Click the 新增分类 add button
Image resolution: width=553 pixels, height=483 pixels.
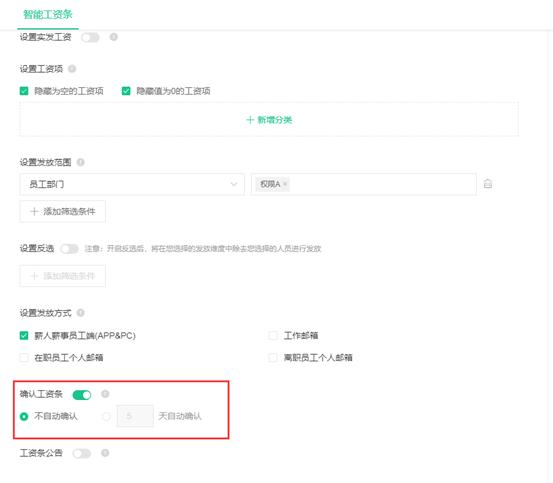click(x=269, y=120)
